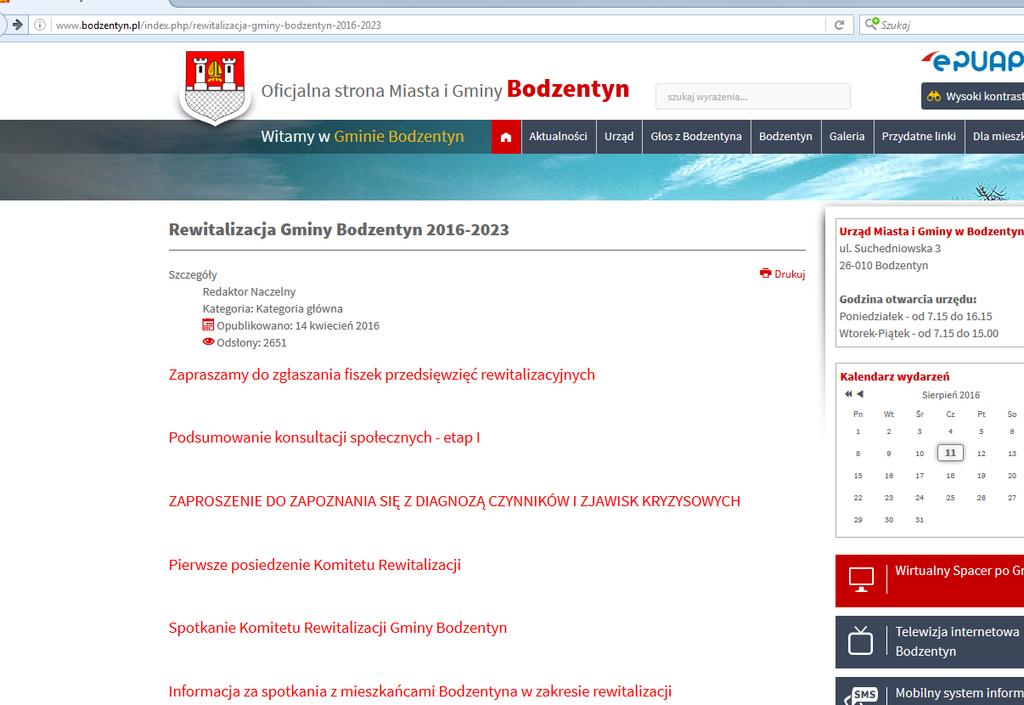The width and height of the screenshot is (1024, 705).
Task: Click the browser forward arrow button
Action: [x=16, y=25]
